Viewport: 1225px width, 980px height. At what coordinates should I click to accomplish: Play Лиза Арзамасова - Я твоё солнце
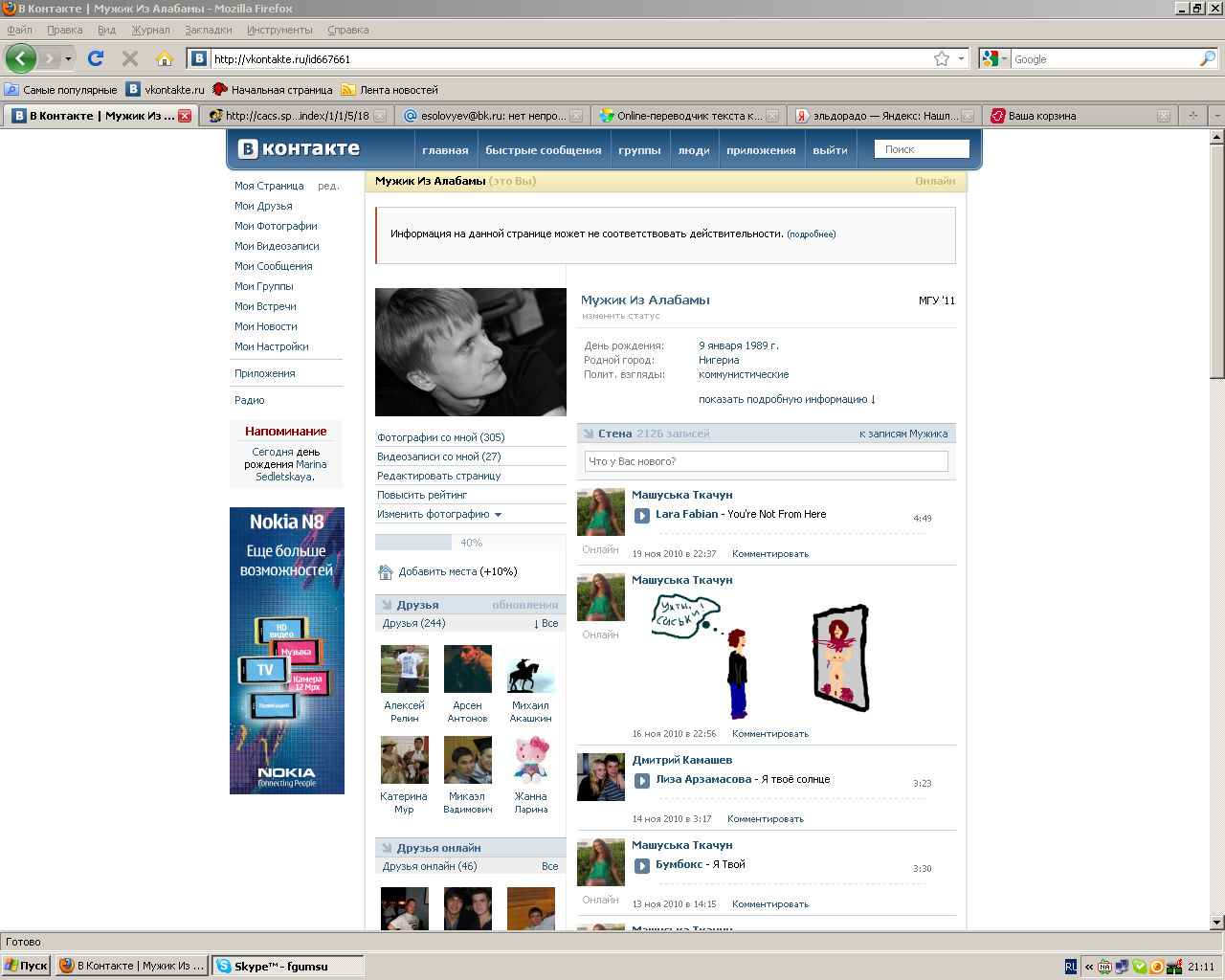tap(643, 780)
